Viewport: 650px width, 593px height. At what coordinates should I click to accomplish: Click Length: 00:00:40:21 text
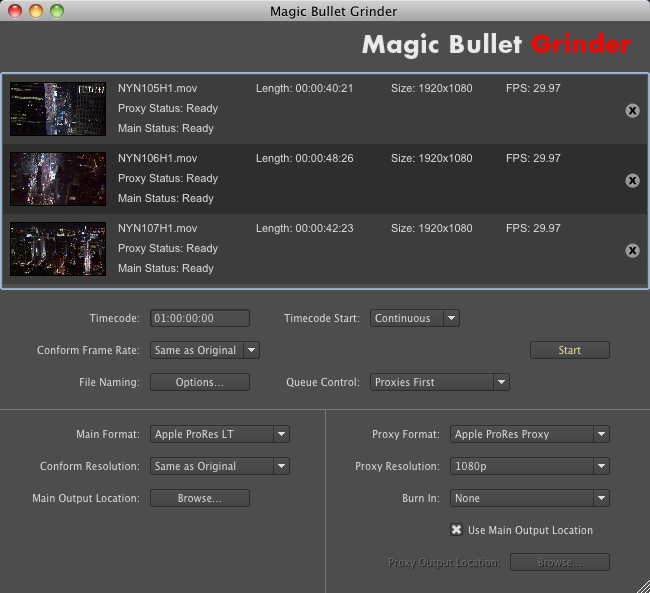(x=305, y=88)
